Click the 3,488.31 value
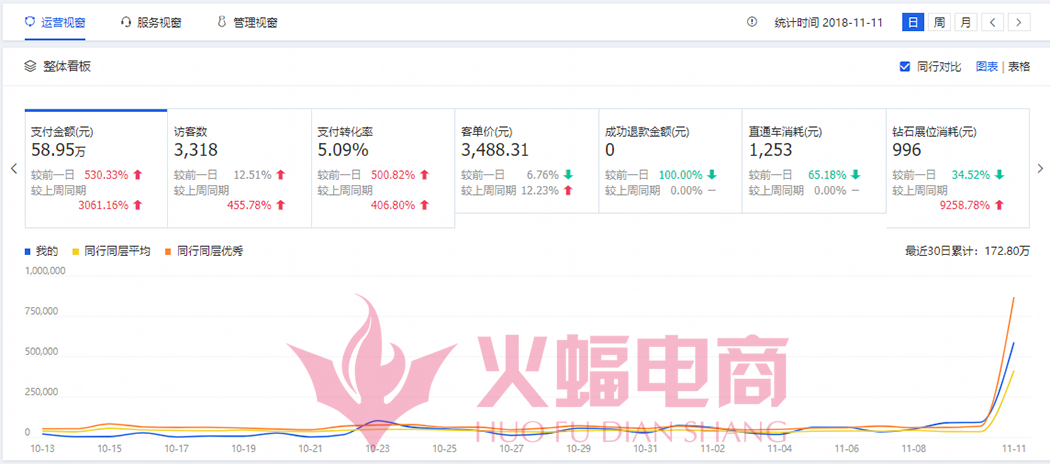This screenshot has width=1050, height=464. [x=493, y=150]
